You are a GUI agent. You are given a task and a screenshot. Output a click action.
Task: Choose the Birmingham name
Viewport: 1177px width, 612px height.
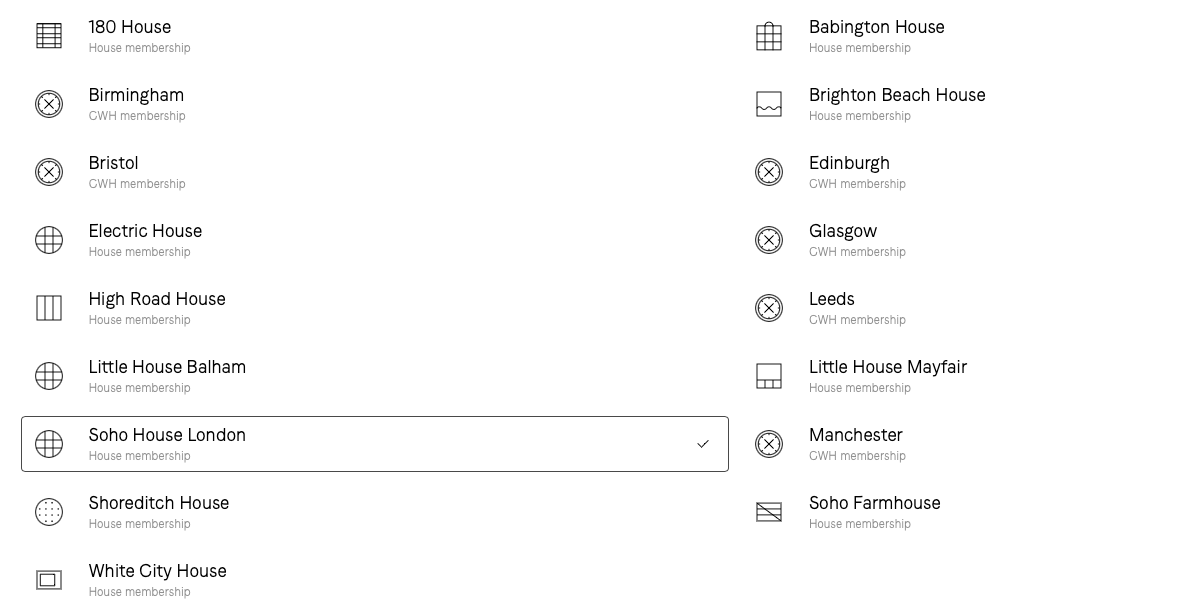coord(136,95)
